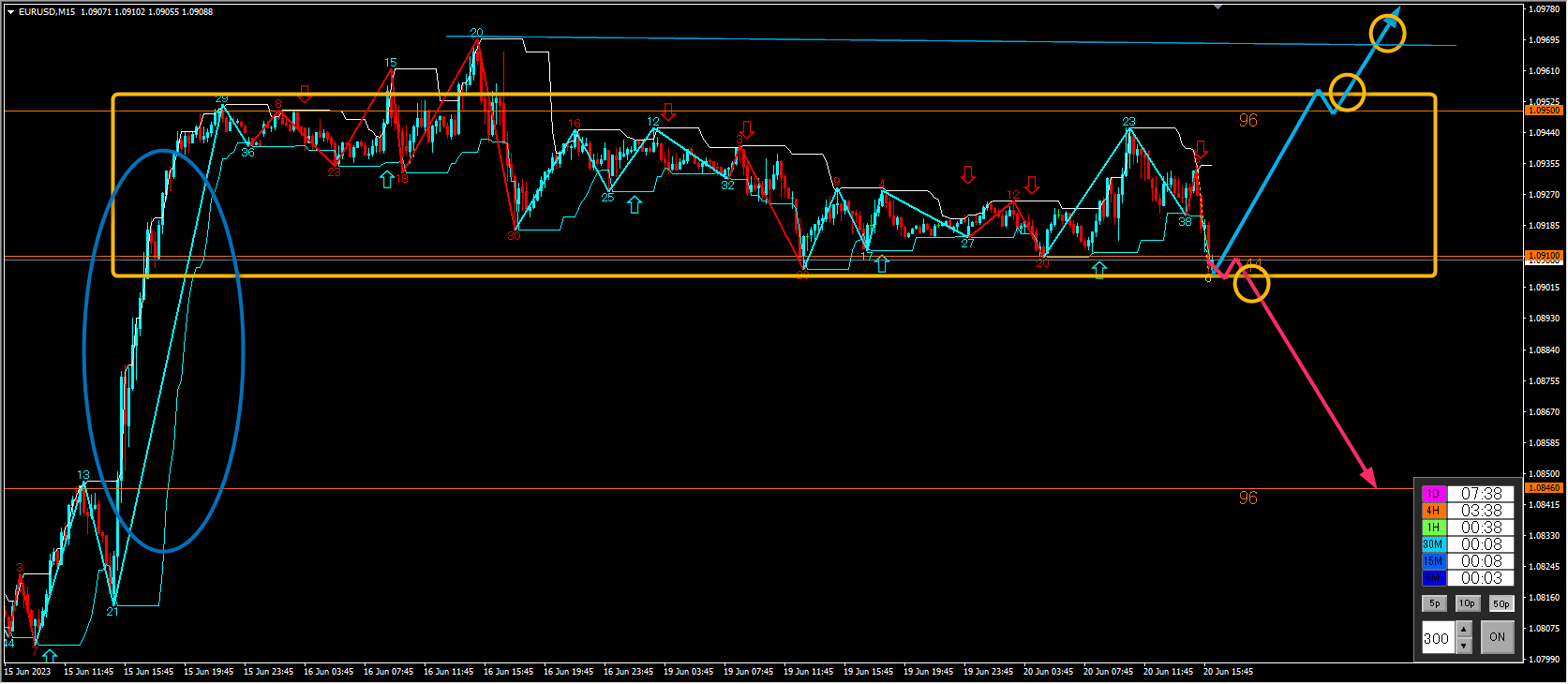
Task: Increase the 300 value with up stepper
Action: click(x=1464, y=629)
